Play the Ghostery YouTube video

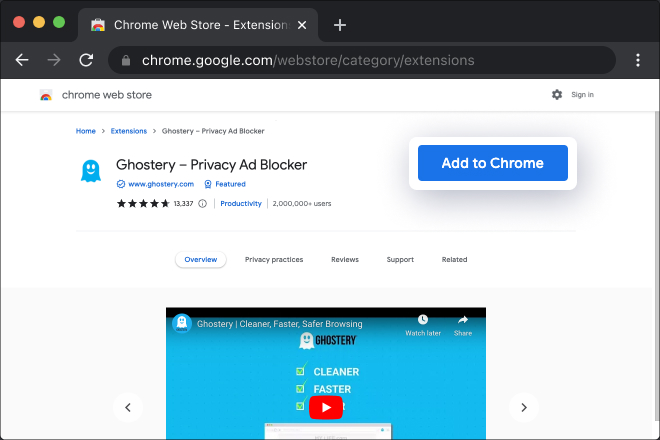click(x=325, y=407)
